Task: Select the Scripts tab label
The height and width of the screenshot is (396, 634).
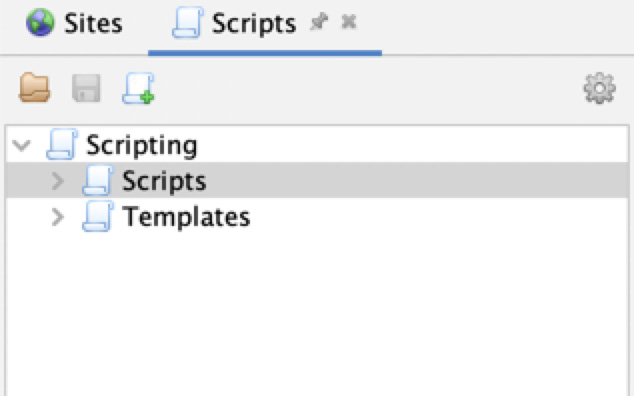Action: [x=254, y=23]
